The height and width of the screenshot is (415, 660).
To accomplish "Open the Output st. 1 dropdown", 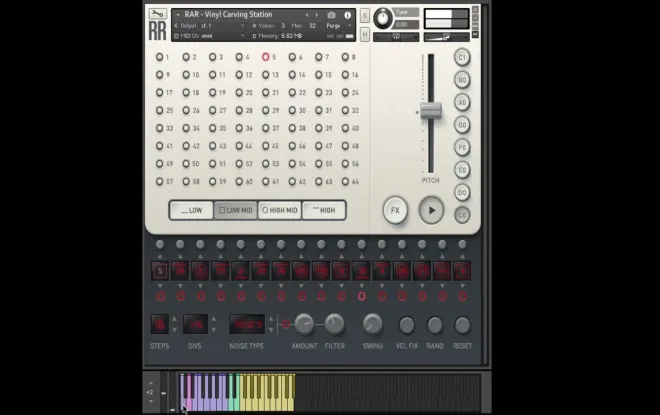I will 242,26.
